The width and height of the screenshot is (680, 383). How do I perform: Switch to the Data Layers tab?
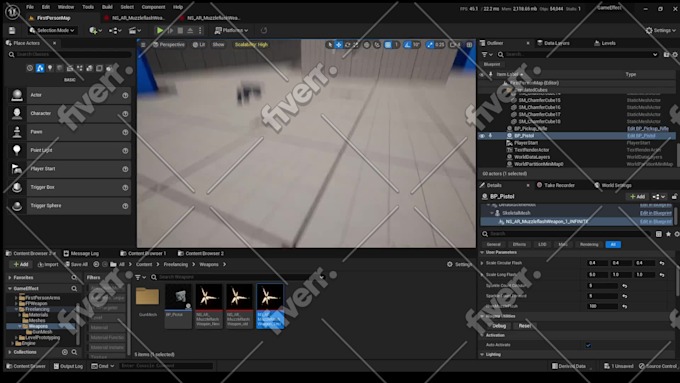(x=554, y=43)
